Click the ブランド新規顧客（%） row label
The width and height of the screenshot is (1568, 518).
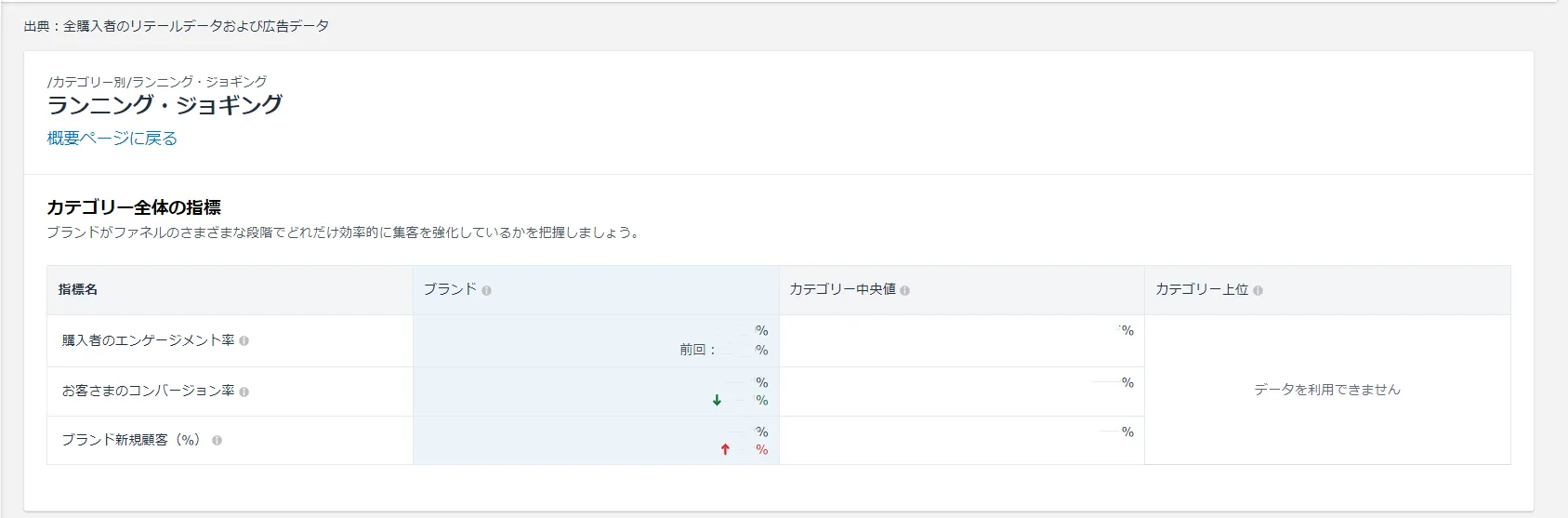[131, 440]
